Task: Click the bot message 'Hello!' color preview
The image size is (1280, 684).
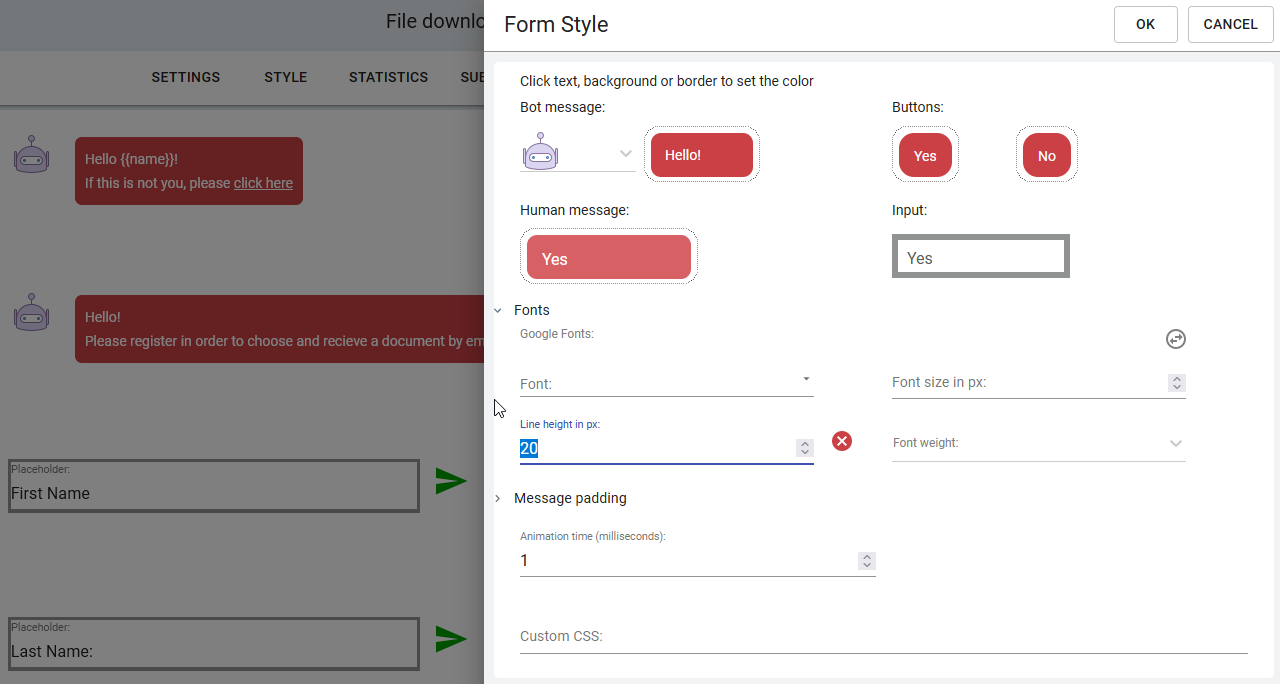Action: pos(701,155)
